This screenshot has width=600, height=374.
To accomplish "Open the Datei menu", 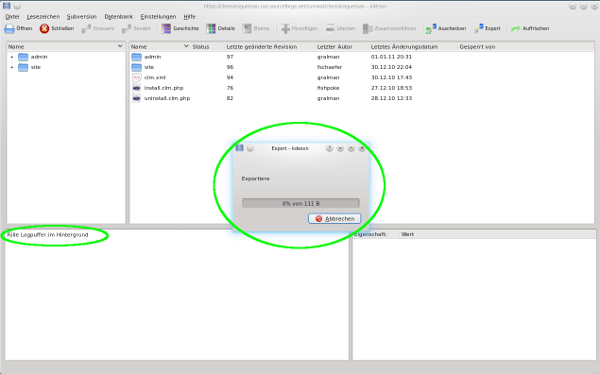I will 12,17.
